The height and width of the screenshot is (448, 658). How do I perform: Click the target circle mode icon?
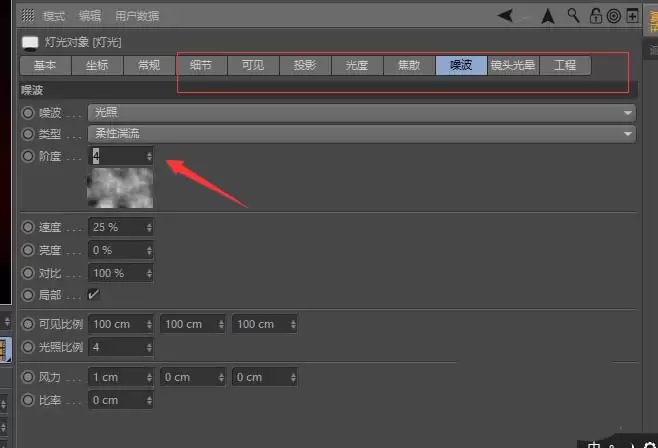point(613,16)
